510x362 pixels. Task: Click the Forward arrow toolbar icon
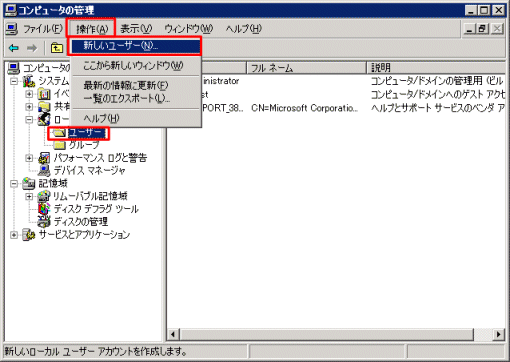click(x=32, y=48)
